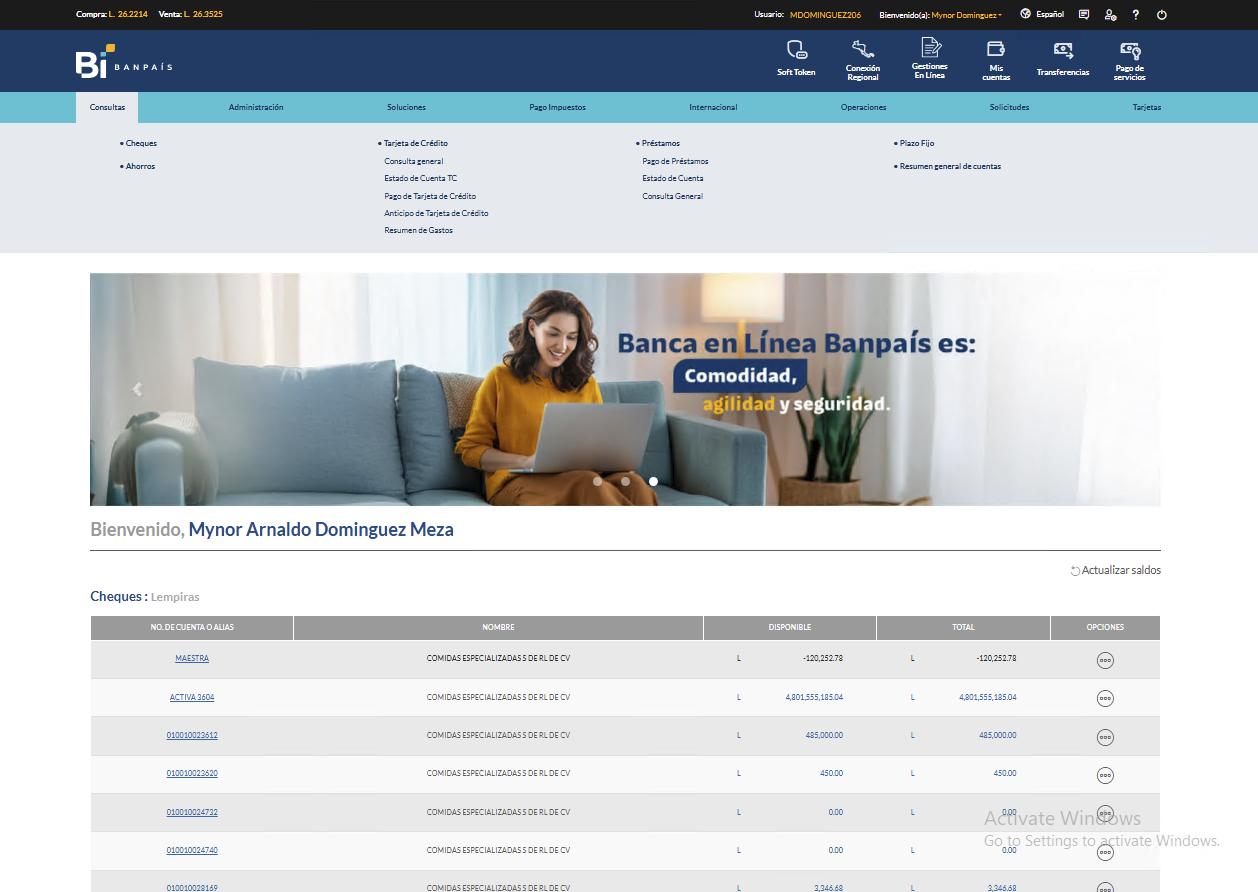Click the help question mark icon

coord(1136,15)
